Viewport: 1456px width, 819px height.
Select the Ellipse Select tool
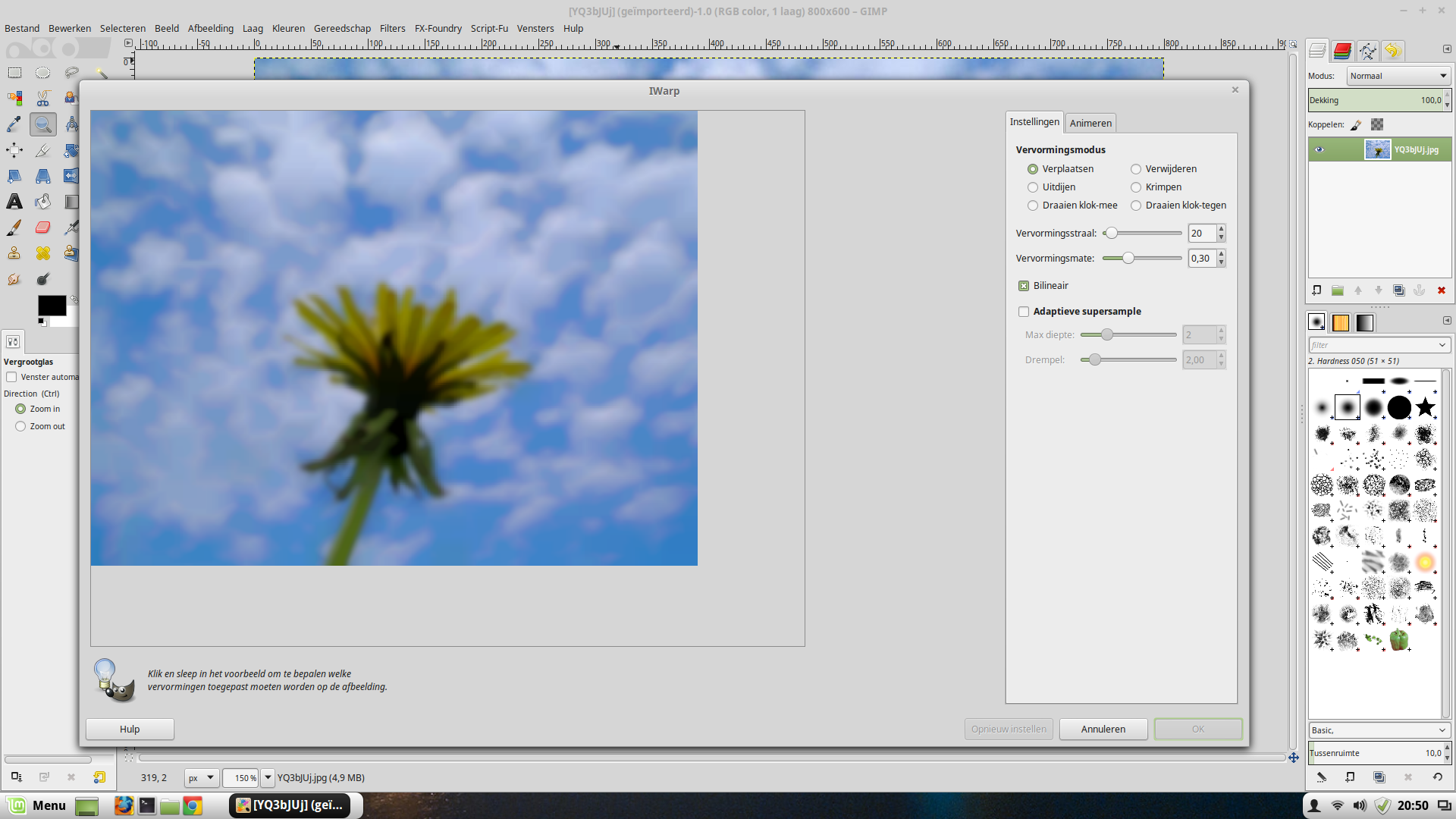(x=43, y=73)
